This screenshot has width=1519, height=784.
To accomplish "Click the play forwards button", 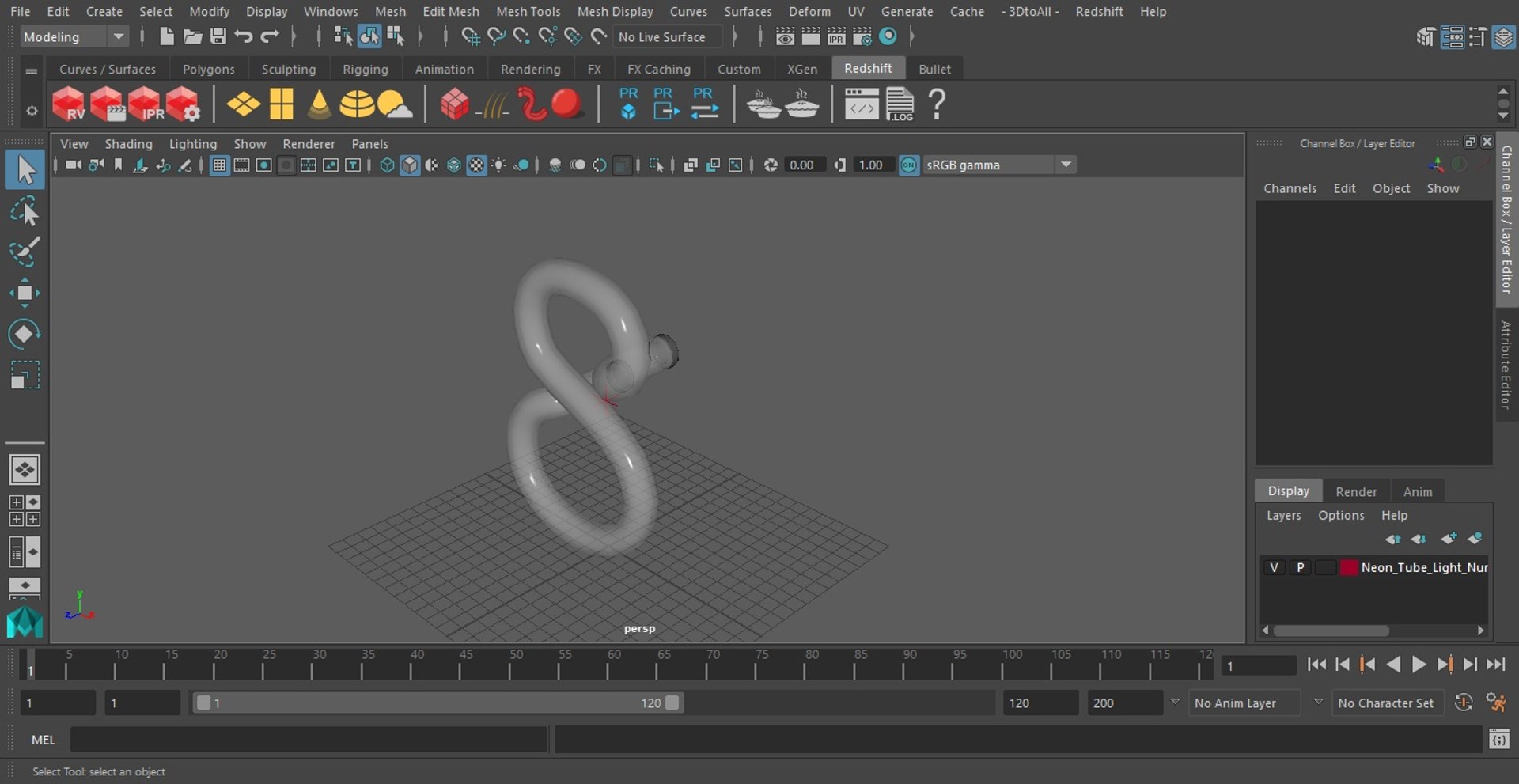I will [1419, 665].
